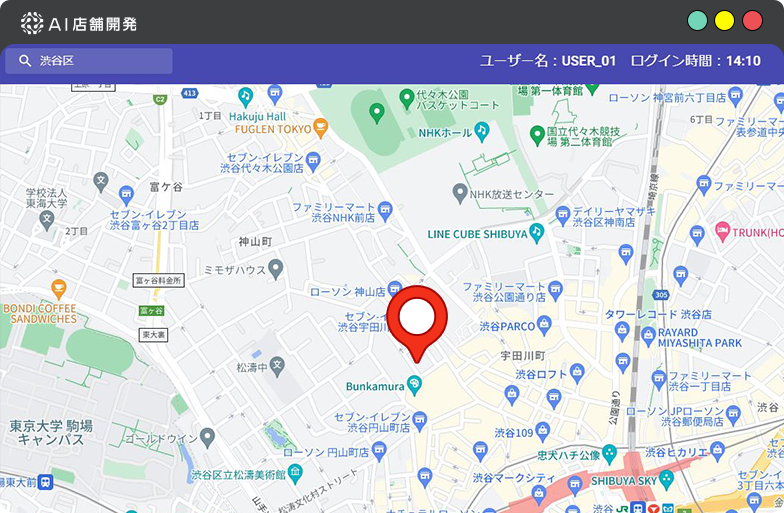Click the C2 expressway marker
784x513 pixels.
(x=160, y=100)
